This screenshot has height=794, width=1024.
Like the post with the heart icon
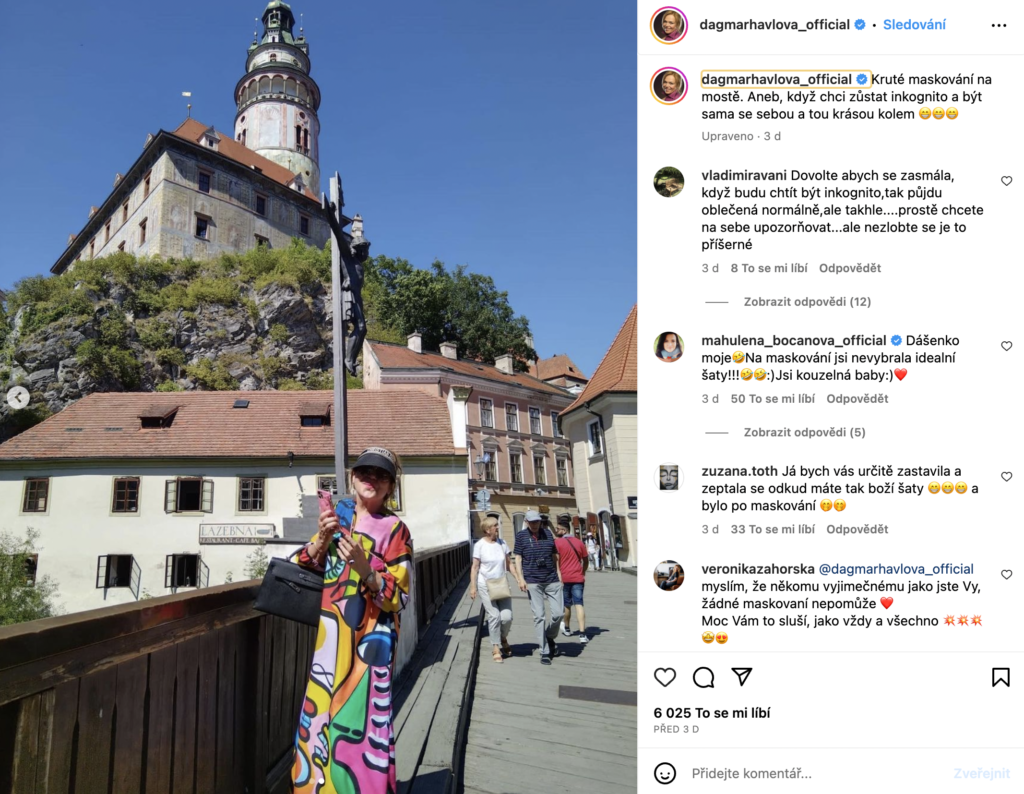(665, 677)
